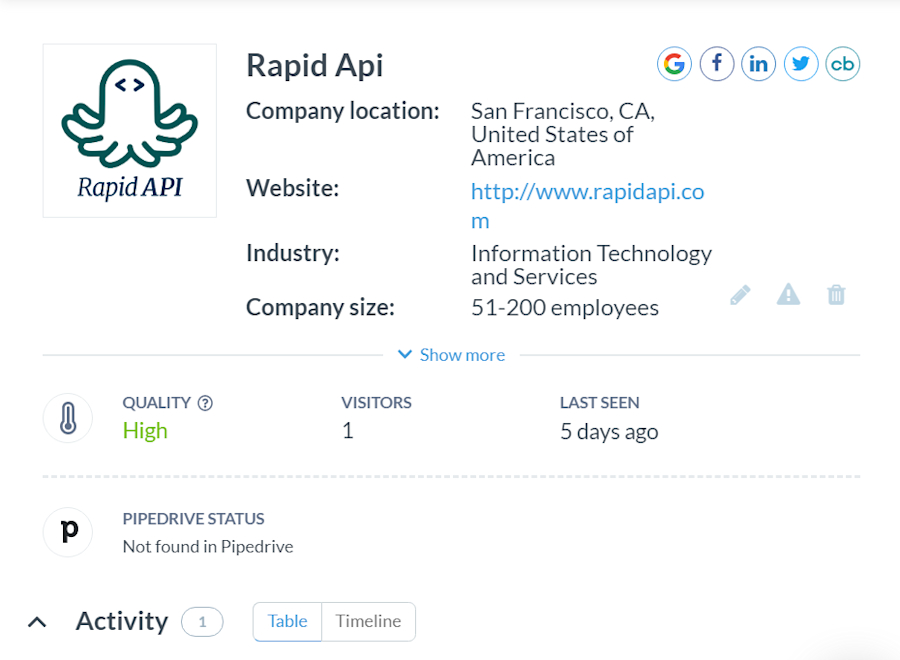
Task: Click the quality thermometer icon
Action: point(67,418)
